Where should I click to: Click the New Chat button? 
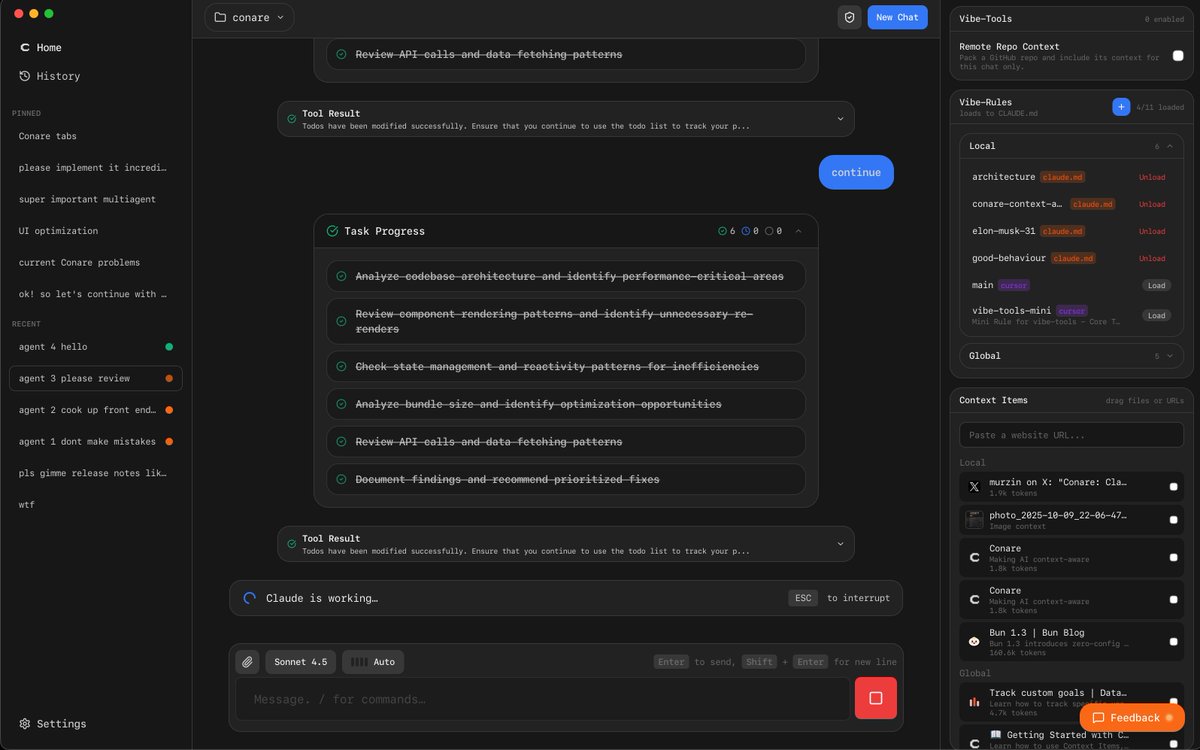[x=897, y=17]
